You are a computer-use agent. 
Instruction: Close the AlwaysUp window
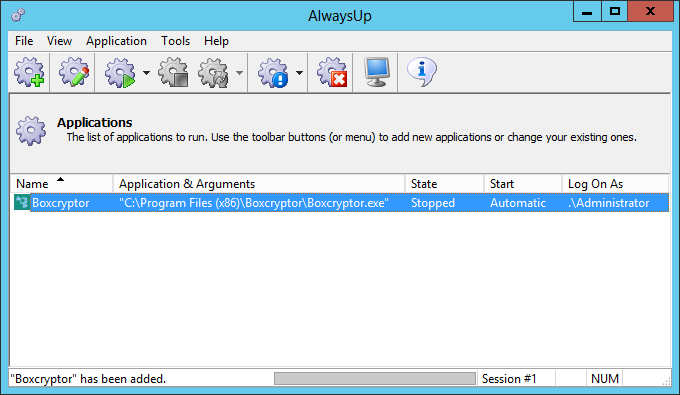[x=651, y=11]
